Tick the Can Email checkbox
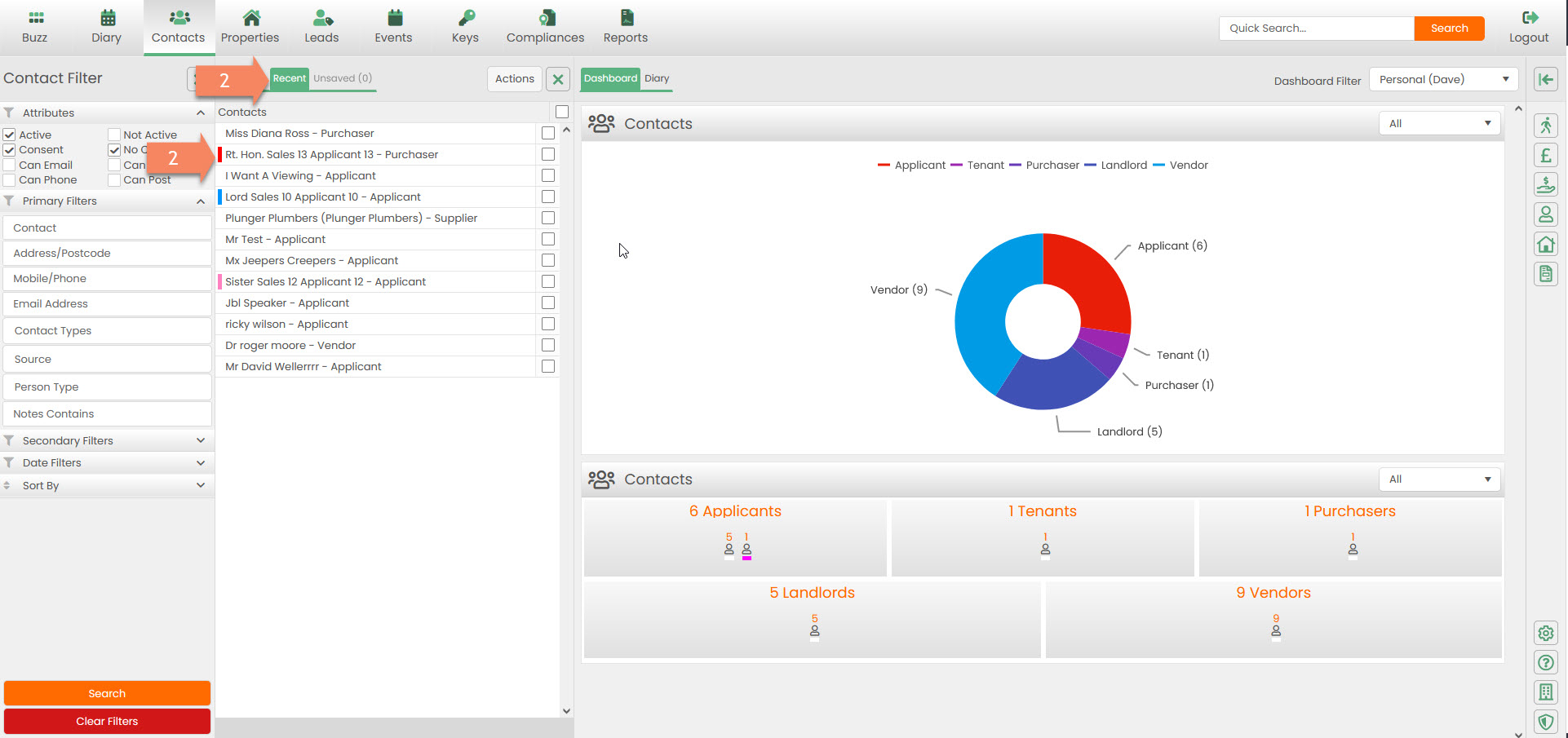This screenshot has height=738, width=1568. coord(10,165)
